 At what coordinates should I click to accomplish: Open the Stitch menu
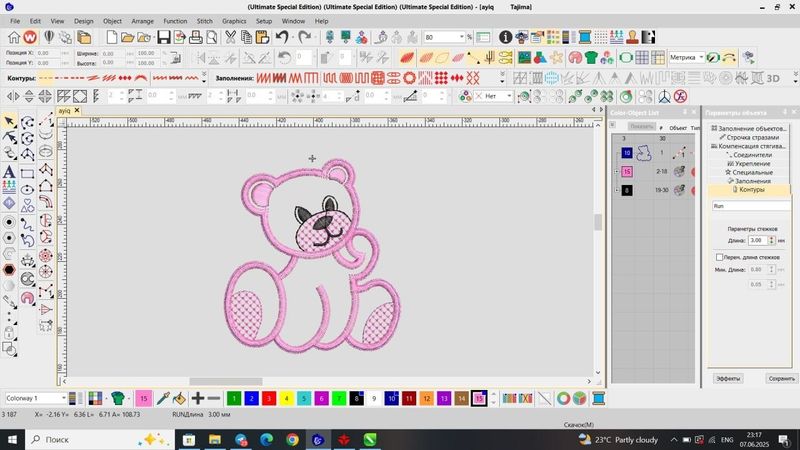[x=205, y=21]
